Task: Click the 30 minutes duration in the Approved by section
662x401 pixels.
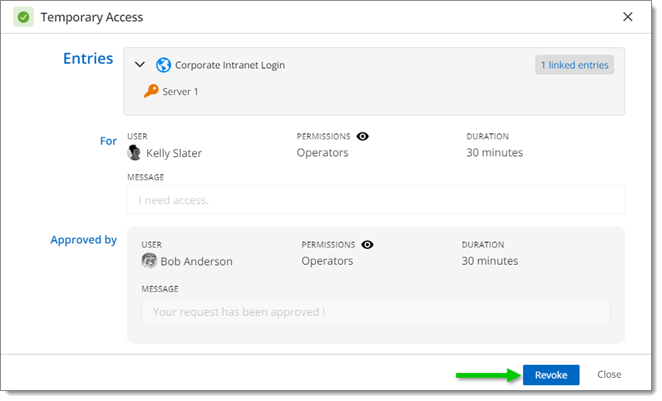Action: [x=490, y=261]
